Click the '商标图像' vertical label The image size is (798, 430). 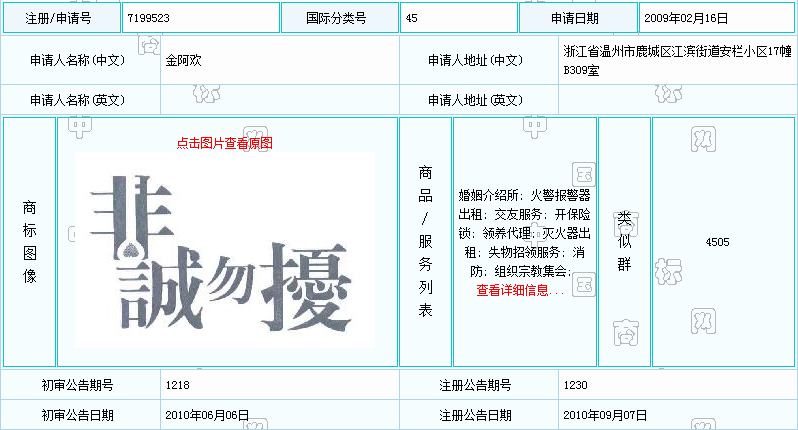(x=29, y=241)
